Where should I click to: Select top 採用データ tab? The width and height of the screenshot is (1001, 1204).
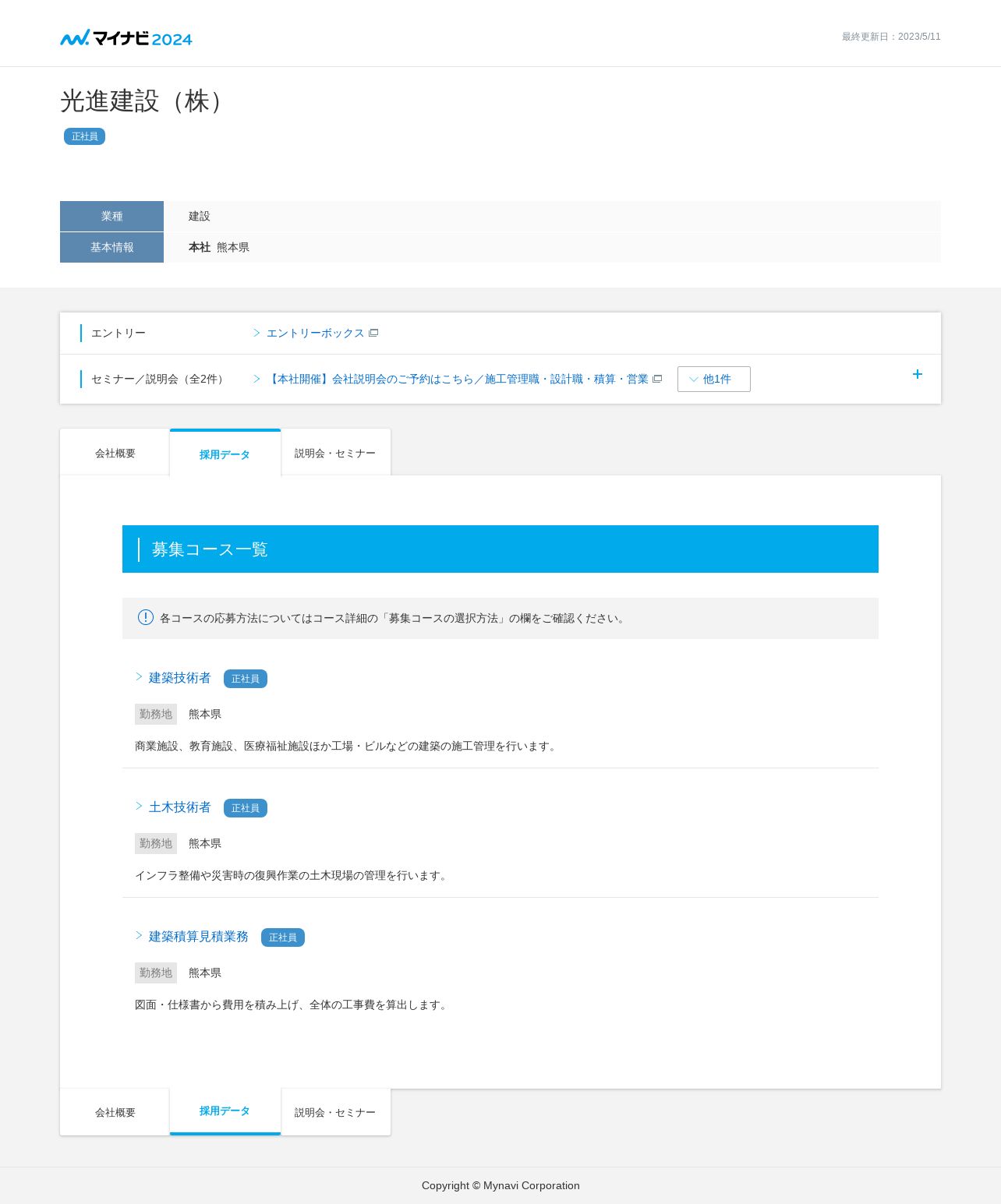click(x=225, y=454)
